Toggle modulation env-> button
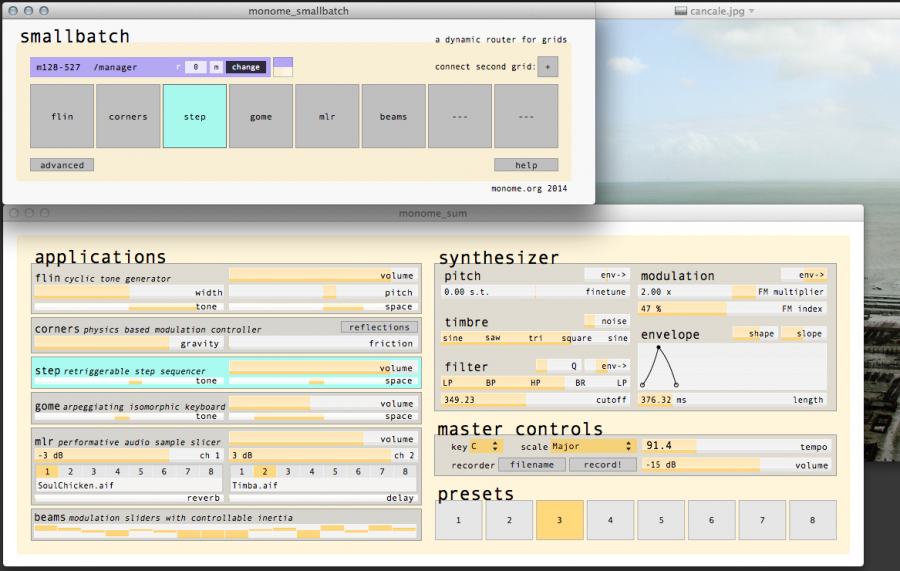The image size is (900, 571). point(804,275)
